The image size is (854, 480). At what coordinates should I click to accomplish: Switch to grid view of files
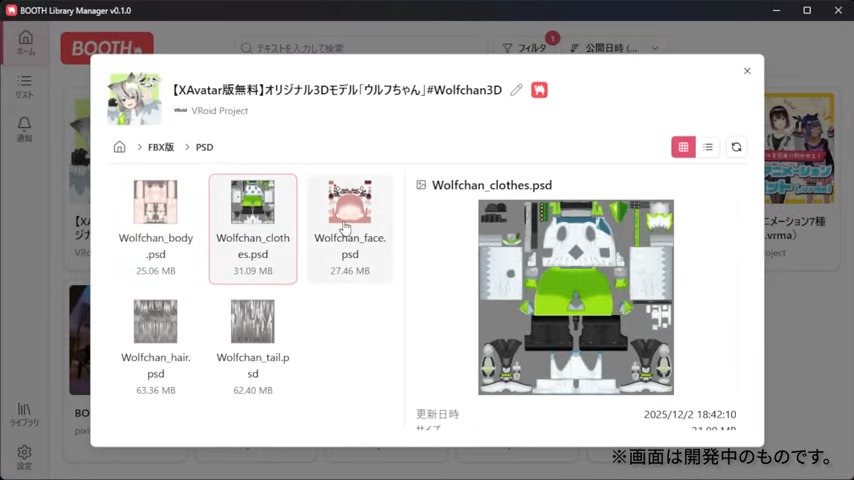[x=683, y=147]
